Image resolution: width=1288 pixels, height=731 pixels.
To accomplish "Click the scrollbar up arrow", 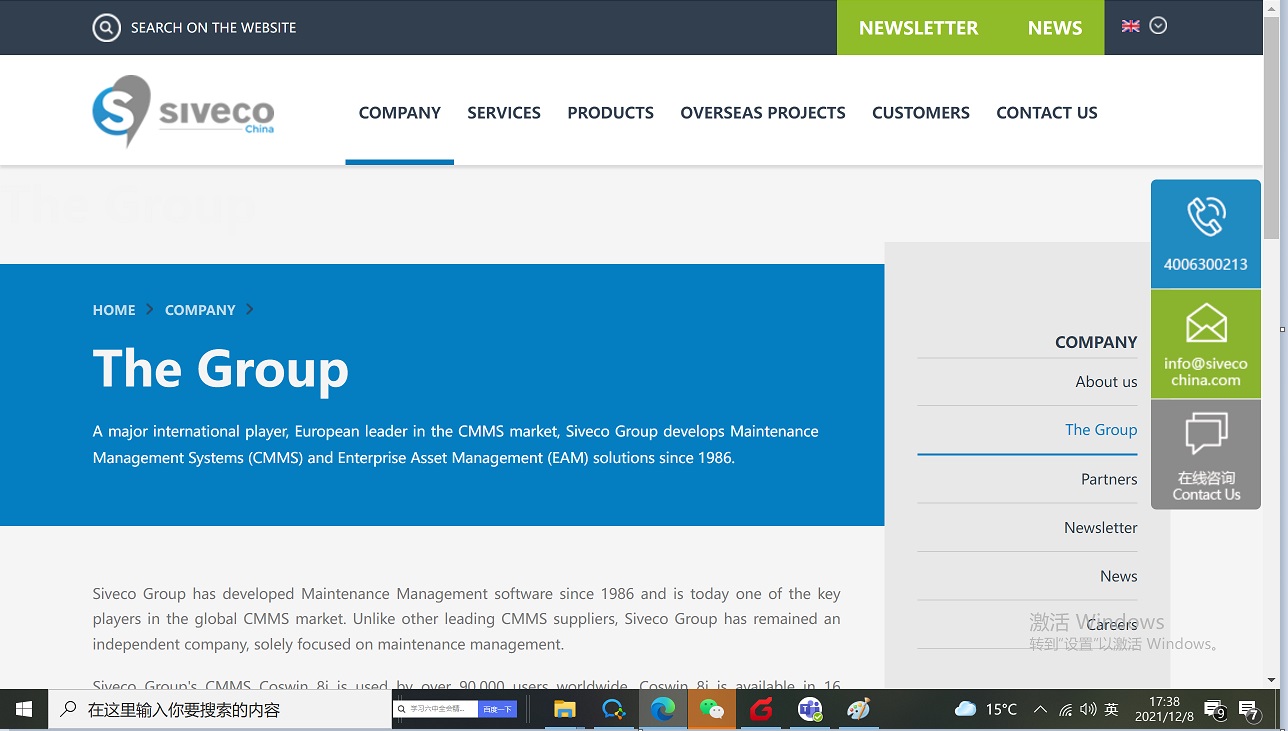I will [x=1271, y=7].
